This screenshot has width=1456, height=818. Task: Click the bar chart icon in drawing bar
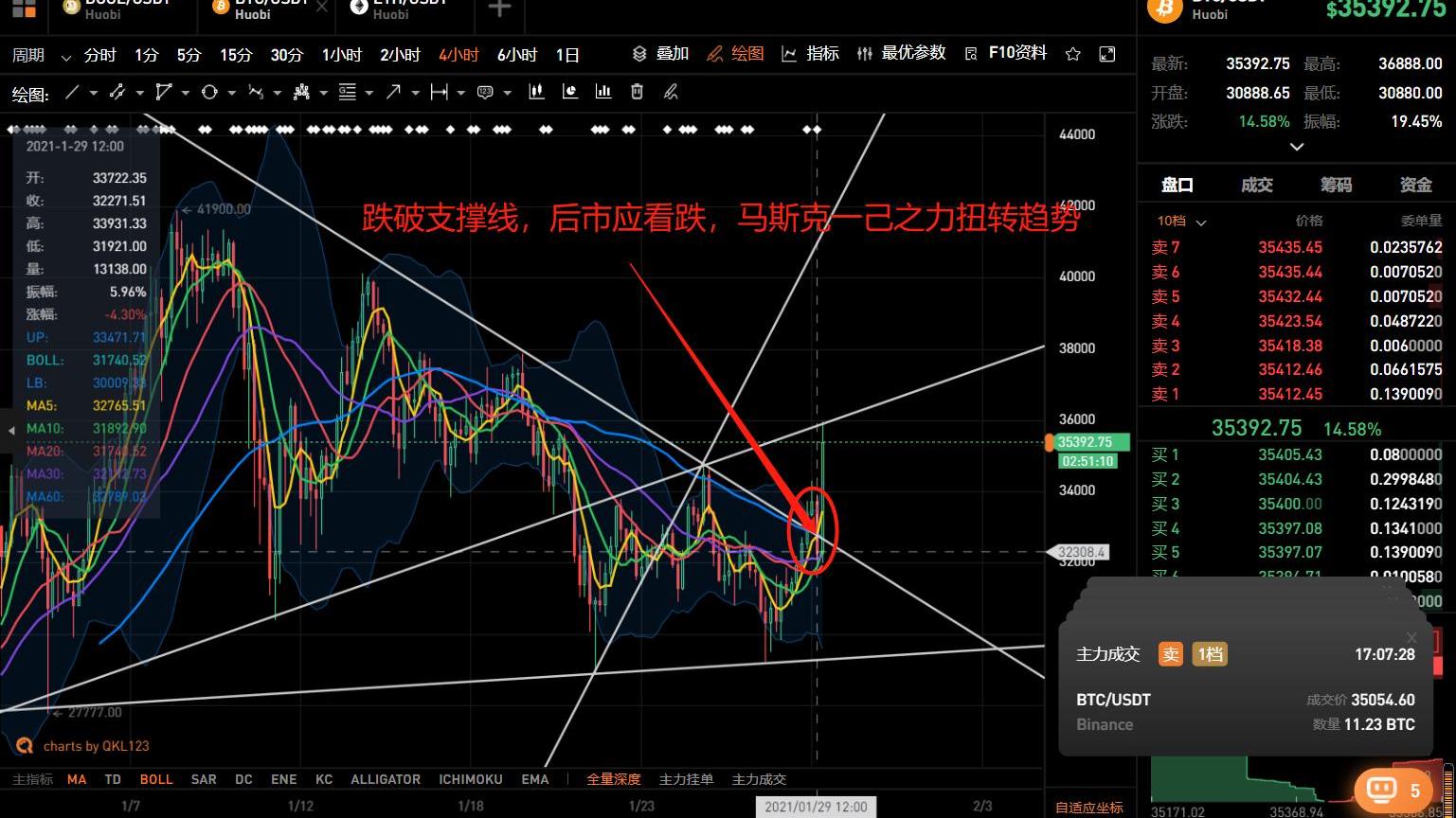click(x=603, y=92)
